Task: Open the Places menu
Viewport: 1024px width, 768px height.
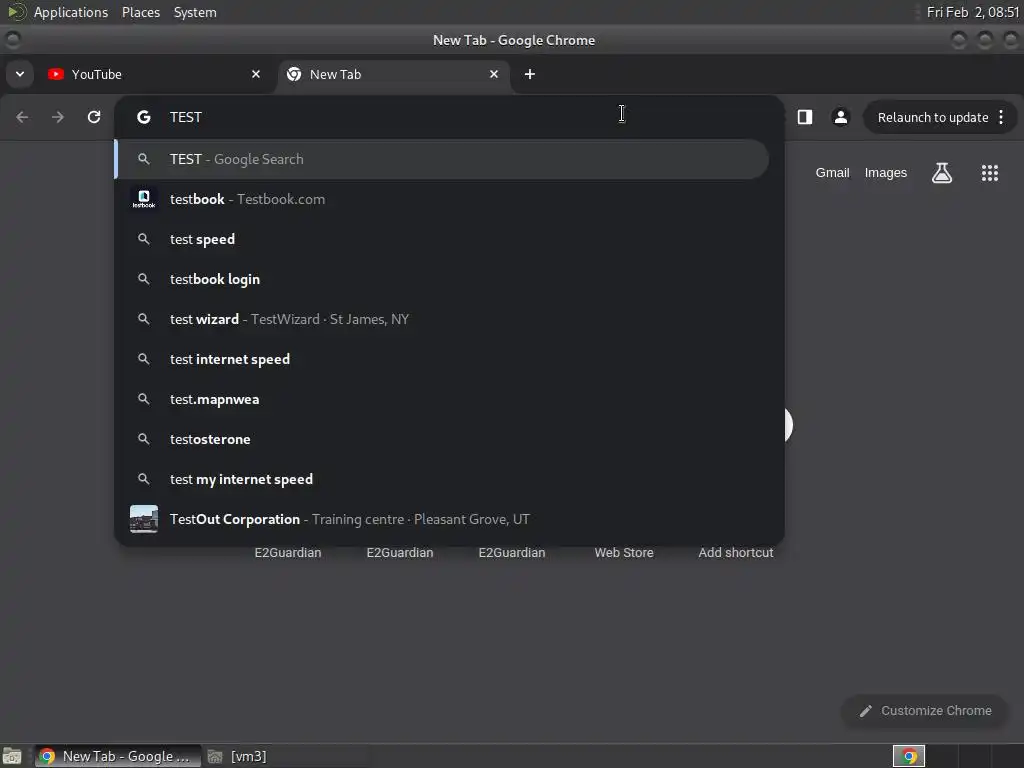Action: (x=141, y=12)
